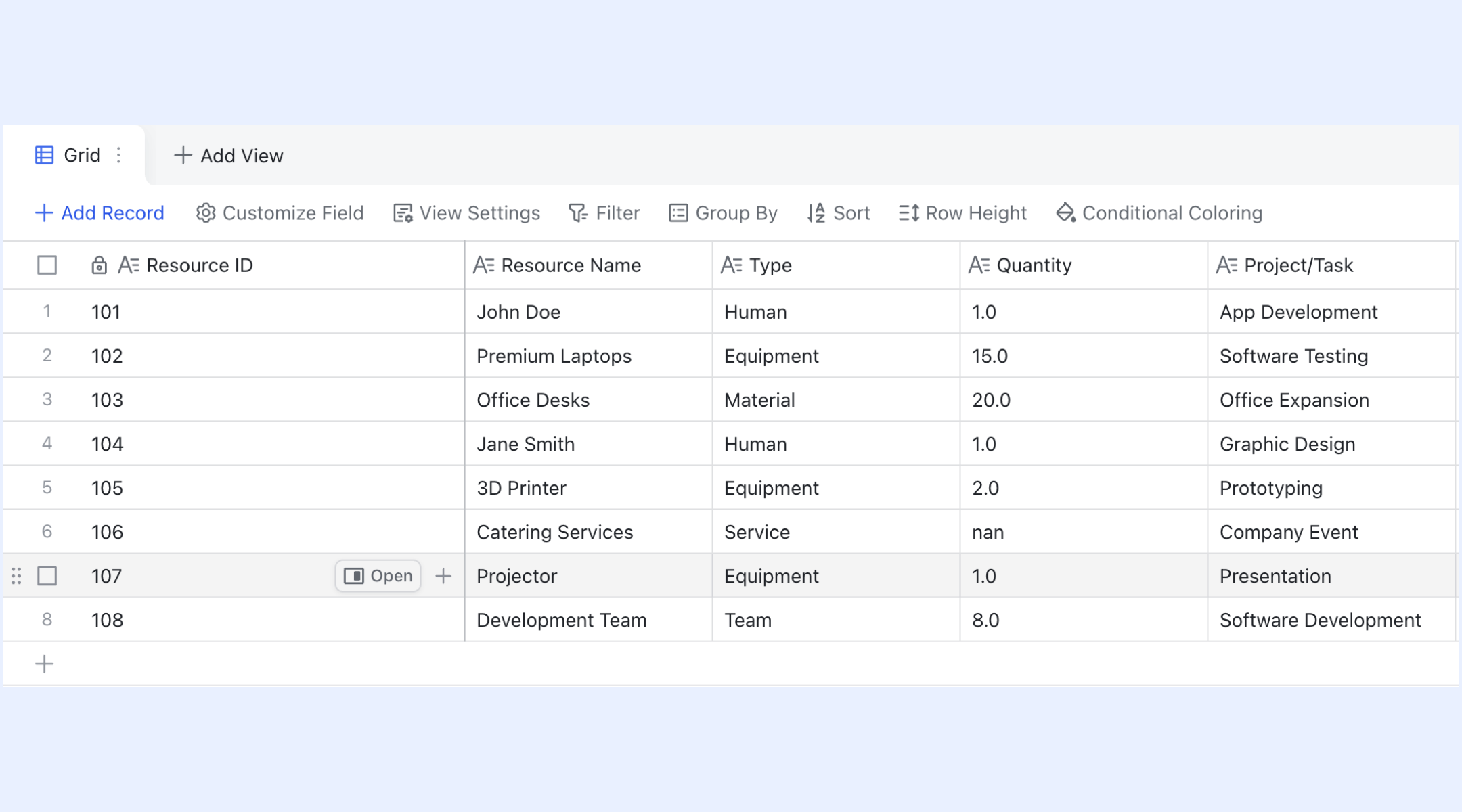
Task: Add a new view with Add View
Action: (x=228, y=156)
